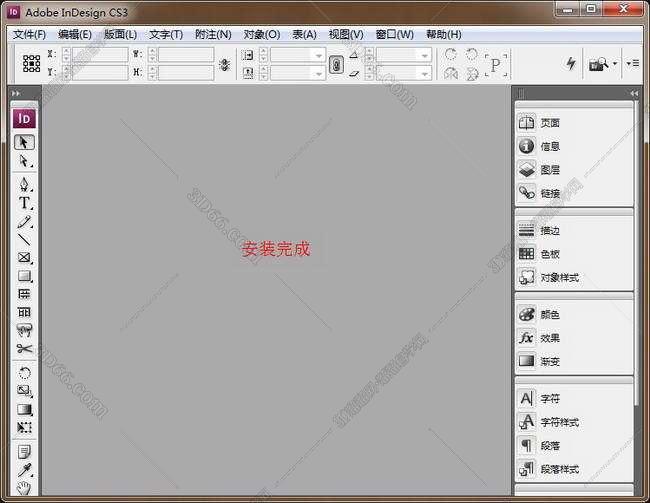
Task: Select the Selection tool arrow
Action: (24, 142)
